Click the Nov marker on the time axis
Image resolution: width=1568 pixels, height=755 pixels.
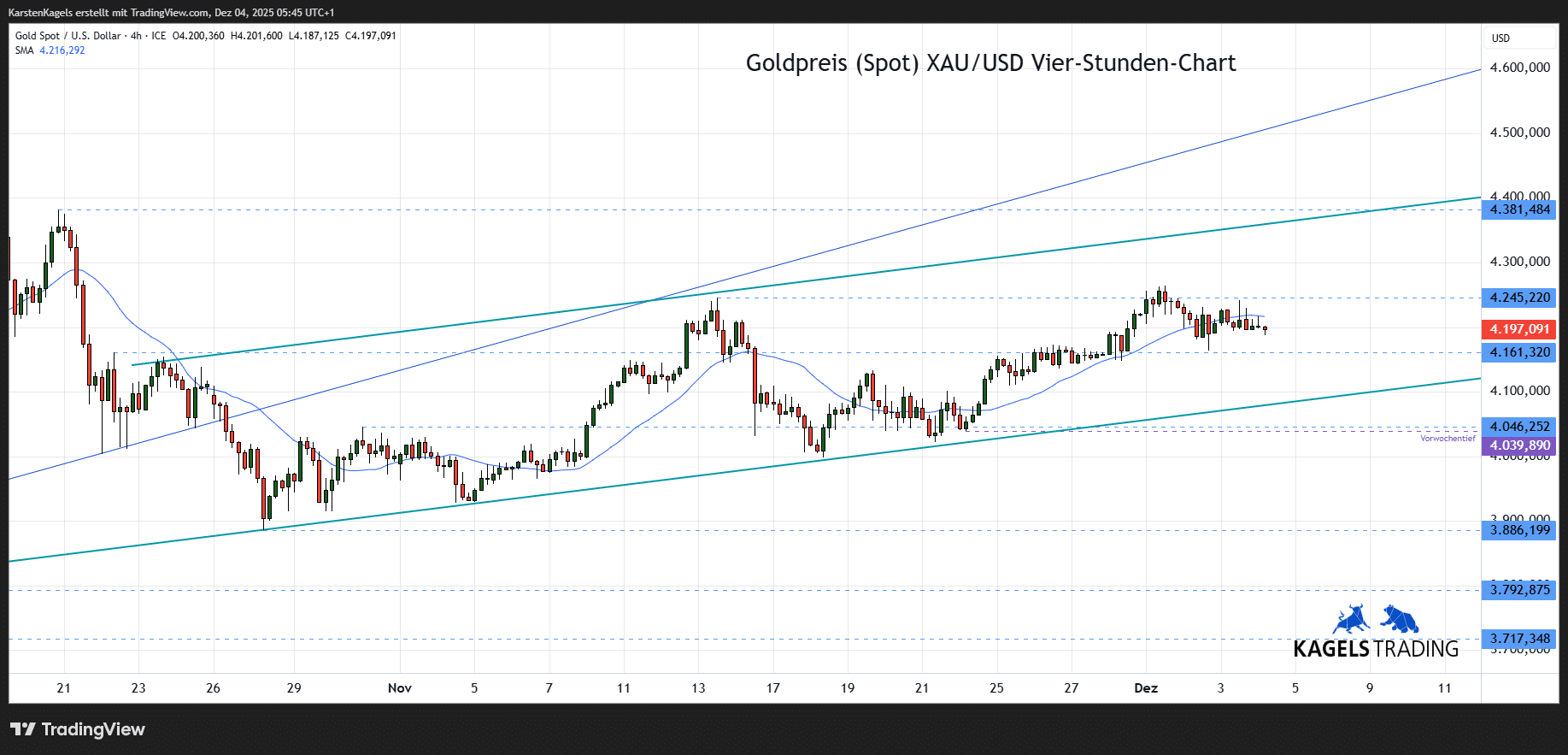click(x=399, y=688)
